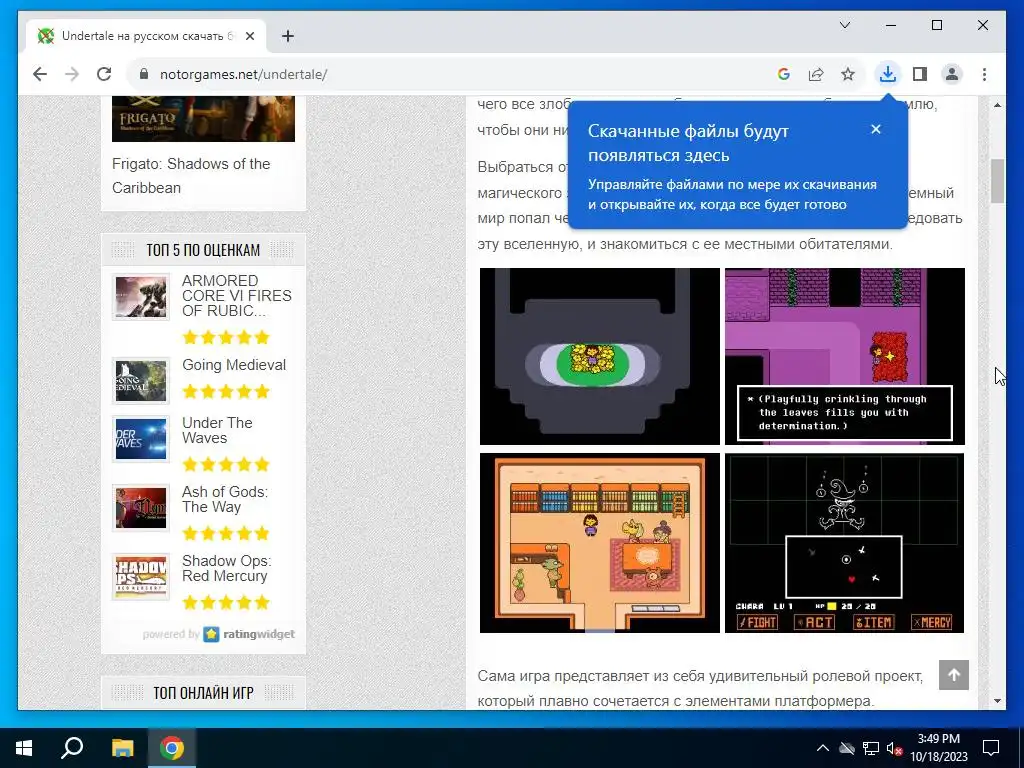Open Chrome's three-dot menu
This screenshot has height=768, width=1024.
coord(984,74)
